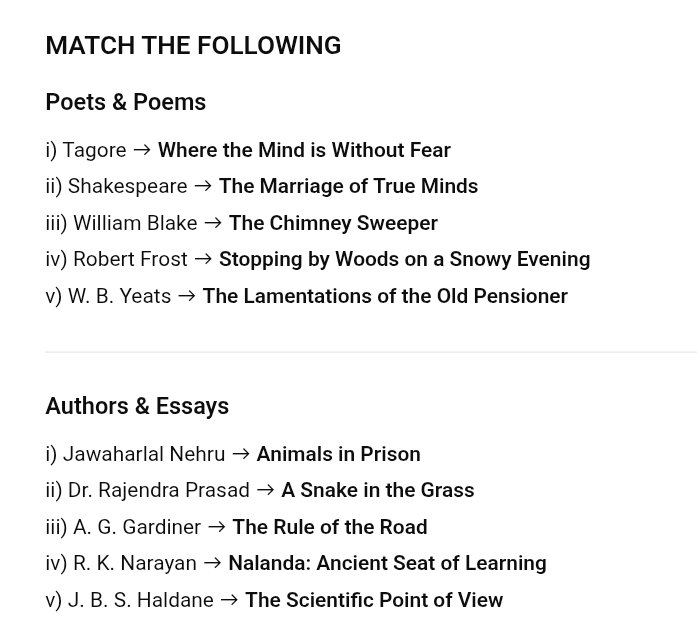
Task: Click the Poets & Poems subheading
Action: click(x=125, y=102)
